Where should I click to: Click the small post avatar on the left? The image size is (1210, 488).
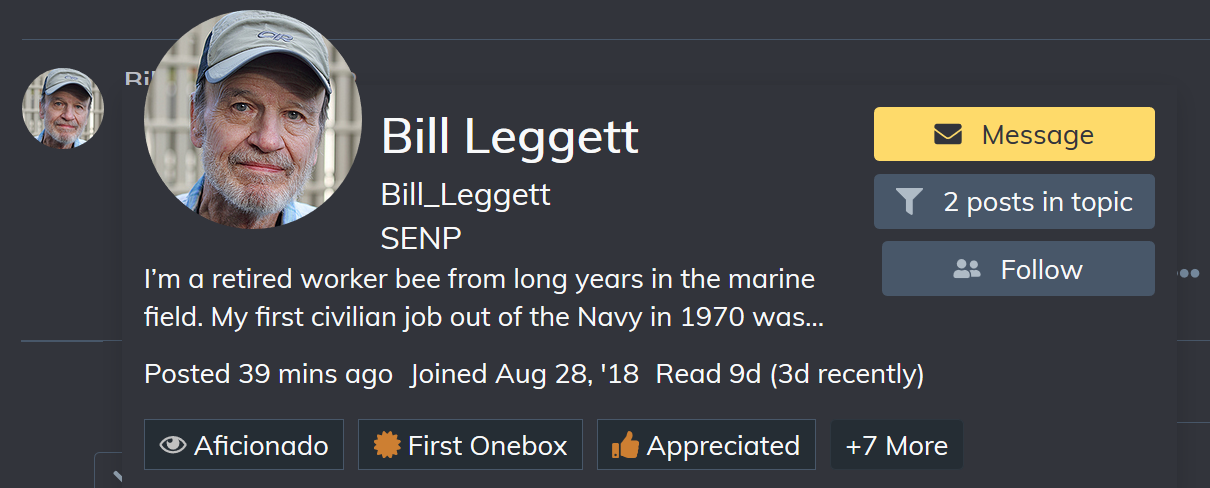click(63, 108)
